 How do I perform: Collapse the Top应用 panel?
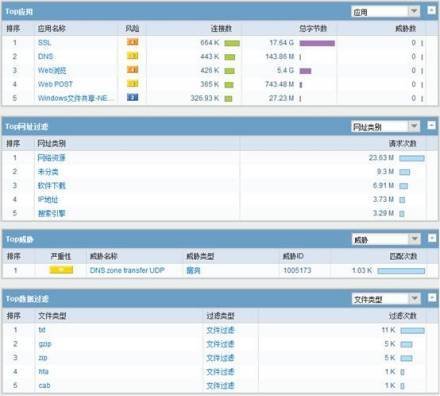coord(432,10)
